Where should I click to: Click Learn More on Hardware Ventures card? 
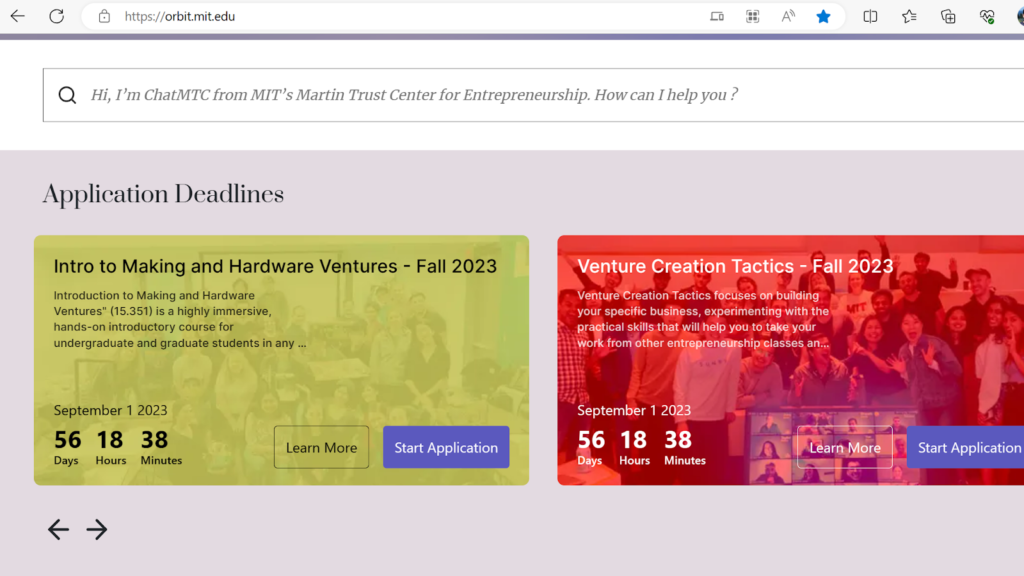tap(321, 447)
